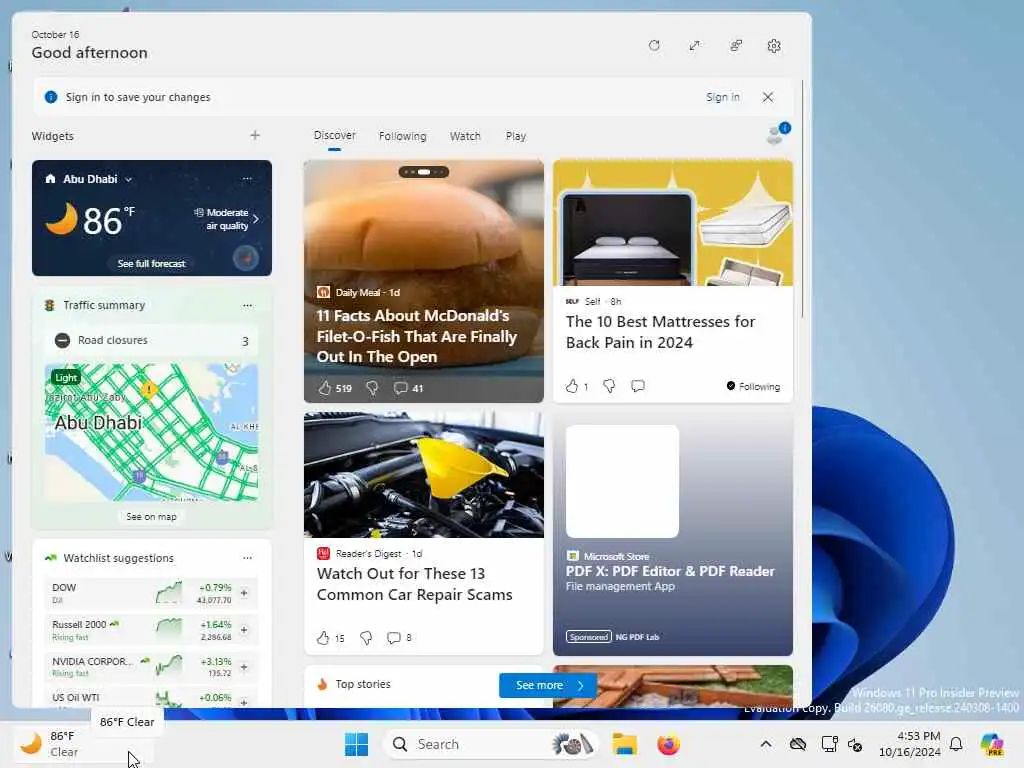Refresh the widgets feed
The image size is (1024, 768).
click(654, 46)
